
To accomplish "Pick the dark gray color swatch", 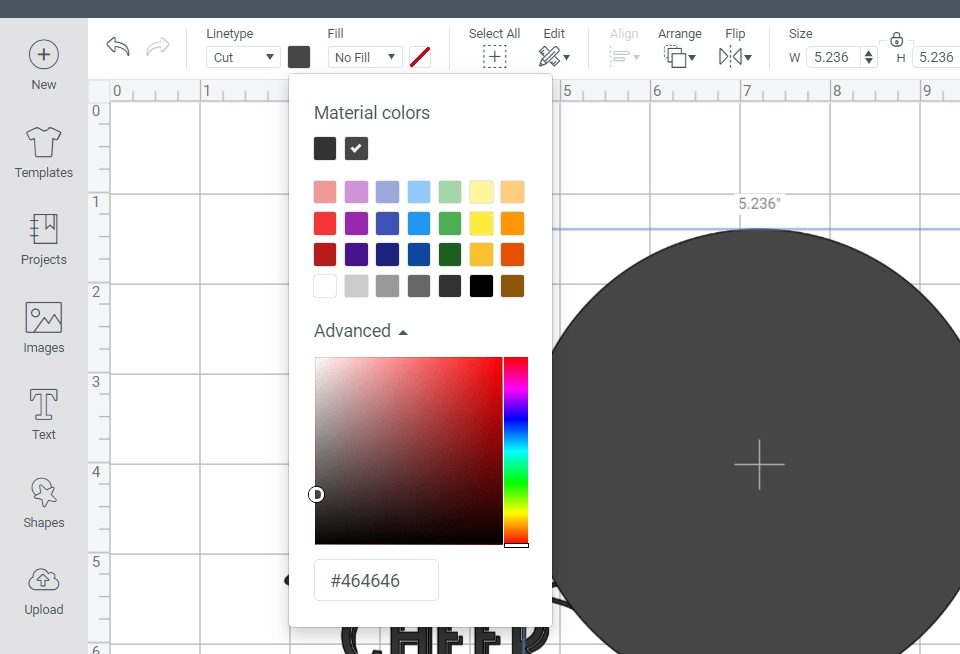I will click(x=419, y=286).
